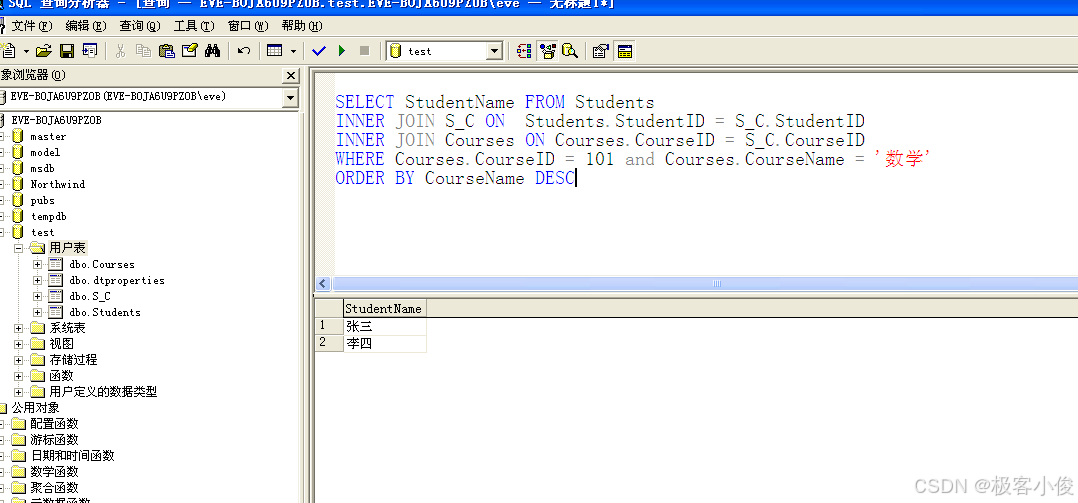Viewport: 1078px width, 503px height.
Task: Open the 查询(Q) menu
Action: click(140, 26)
